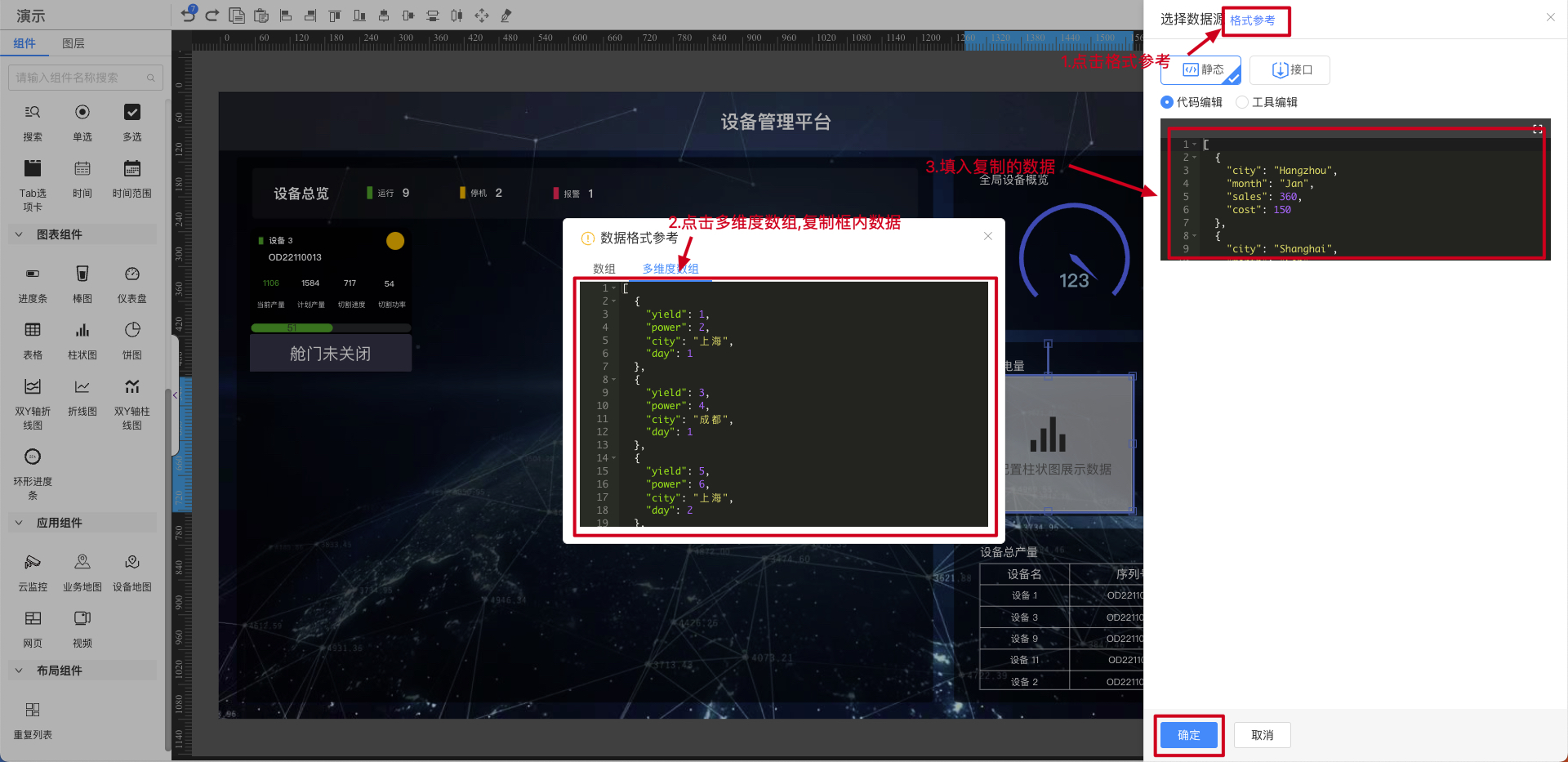Click the 云监控 camera component icon
1568x762 pixels.
point(33,563)
